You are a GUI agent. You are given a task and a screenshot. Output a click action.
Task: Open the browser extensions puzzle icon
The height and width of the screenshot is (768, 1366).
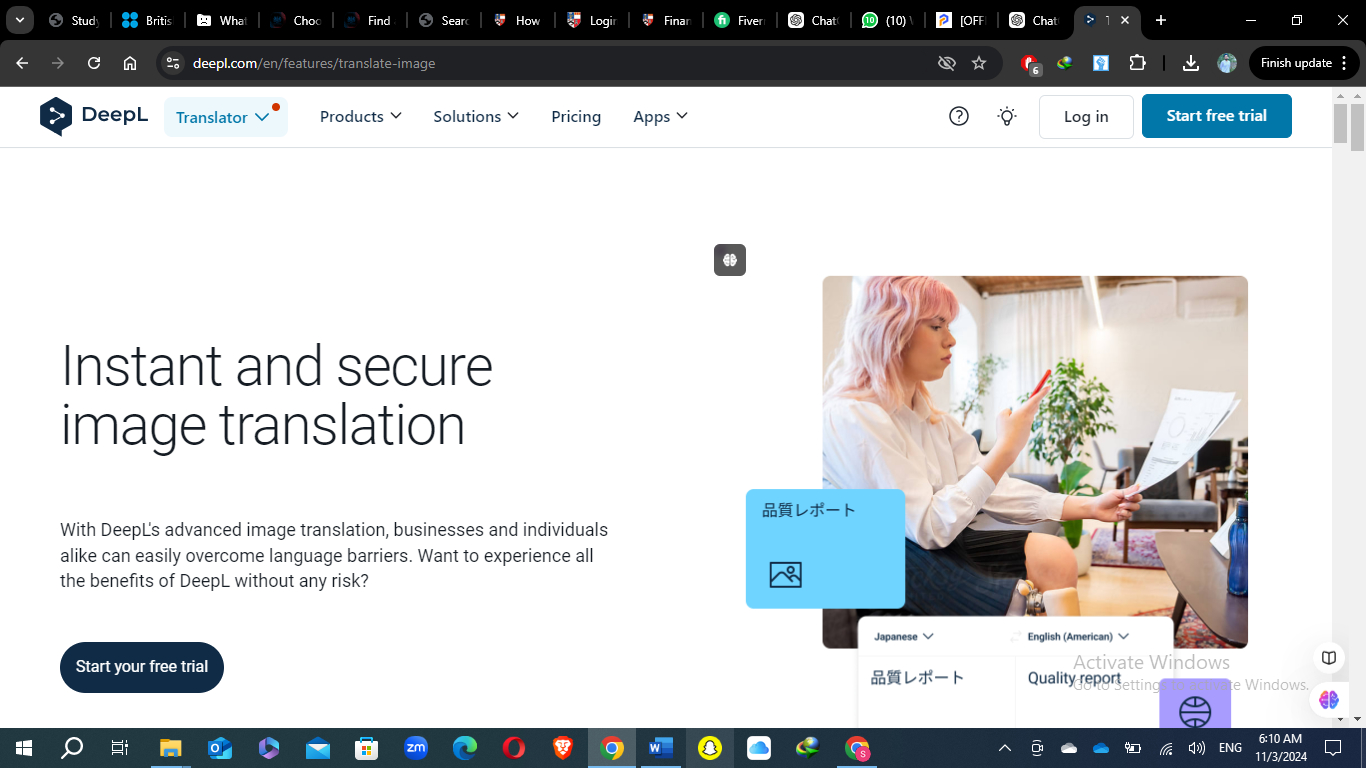click(x=1137, y=63)
